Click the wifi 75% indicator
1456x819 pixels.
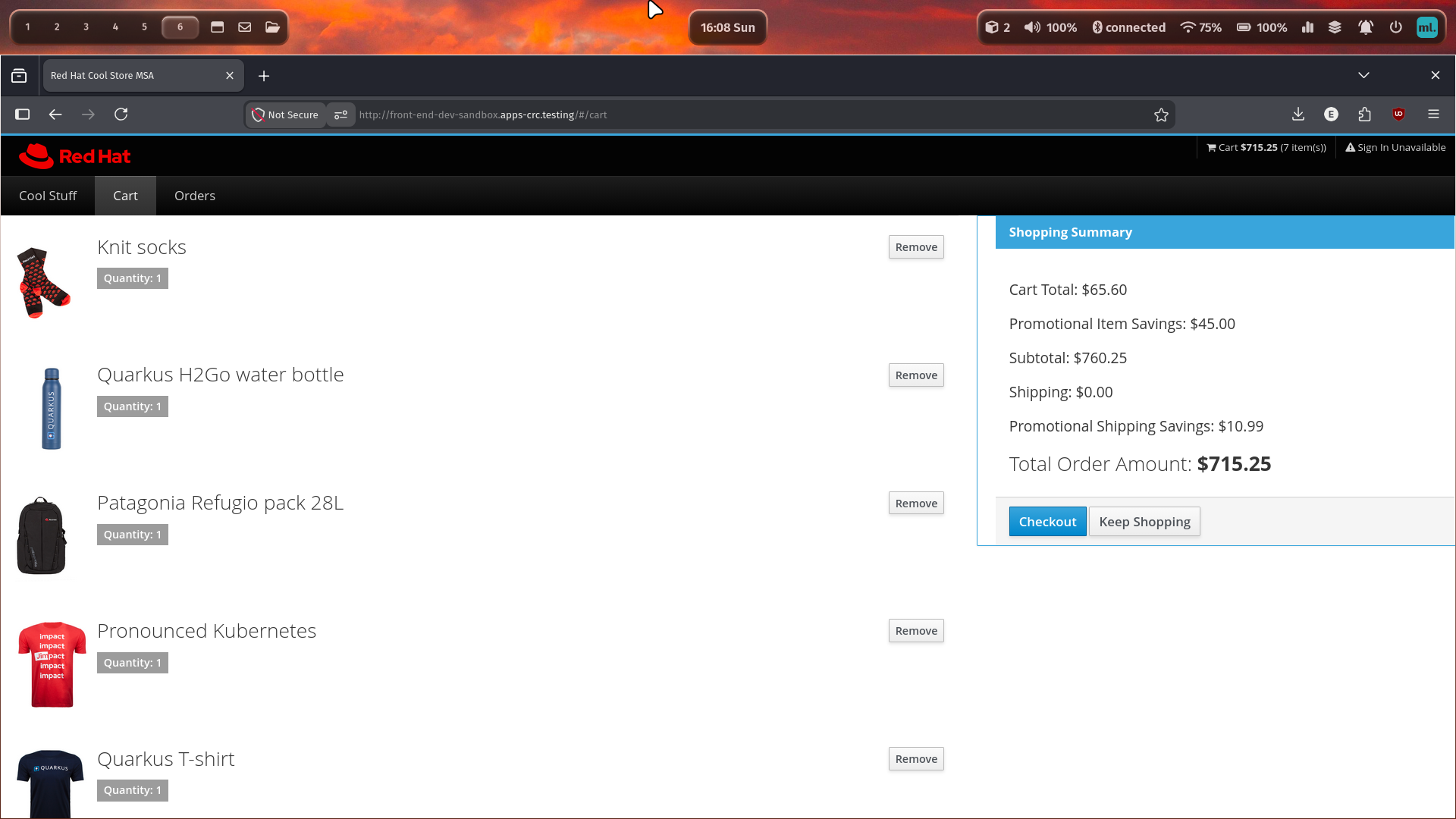tap(1200, 27)
